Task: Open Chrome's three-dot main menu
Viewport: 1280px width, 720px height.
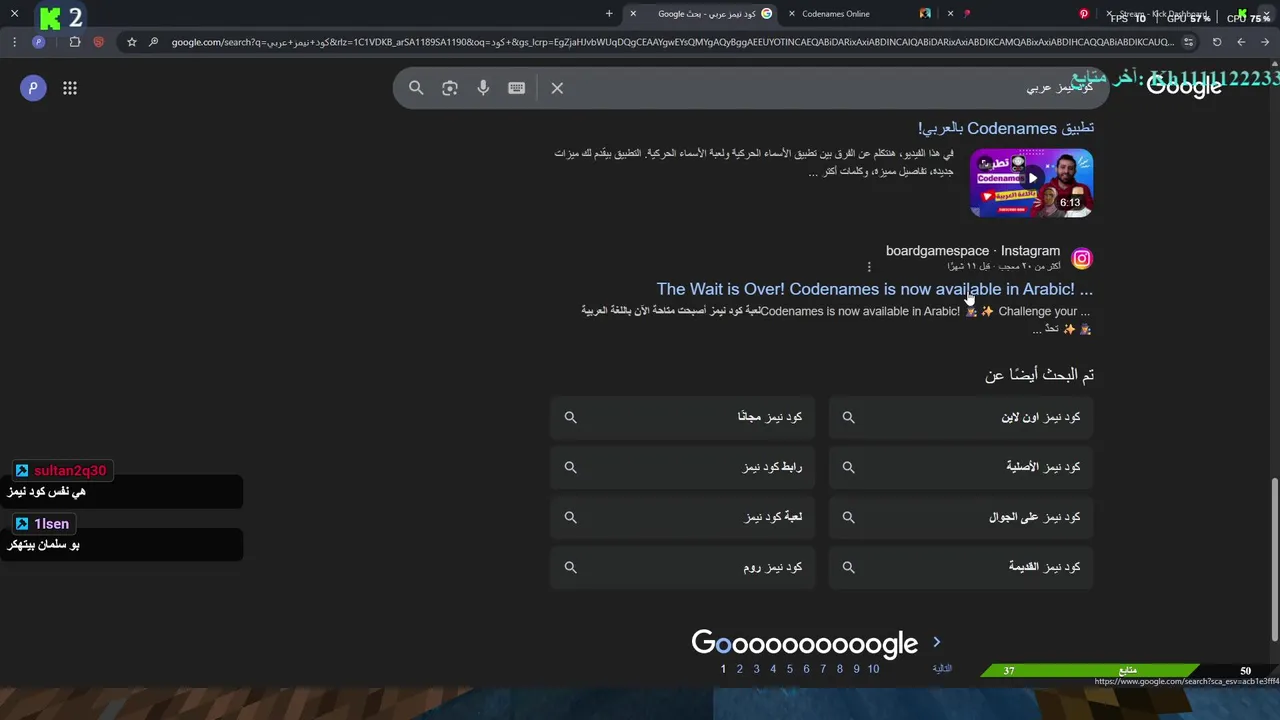Action: (14, 42)
